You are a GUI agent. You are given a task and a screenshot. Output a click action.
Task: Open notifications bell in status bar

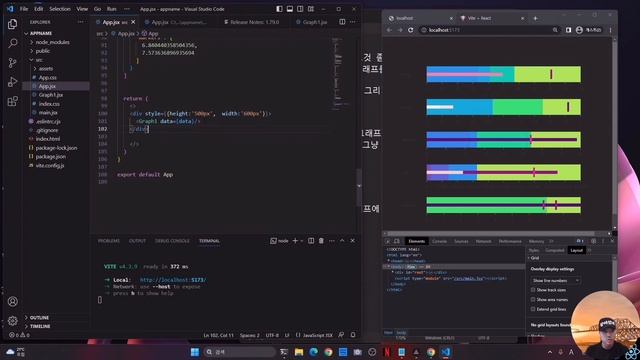point(353,335)
